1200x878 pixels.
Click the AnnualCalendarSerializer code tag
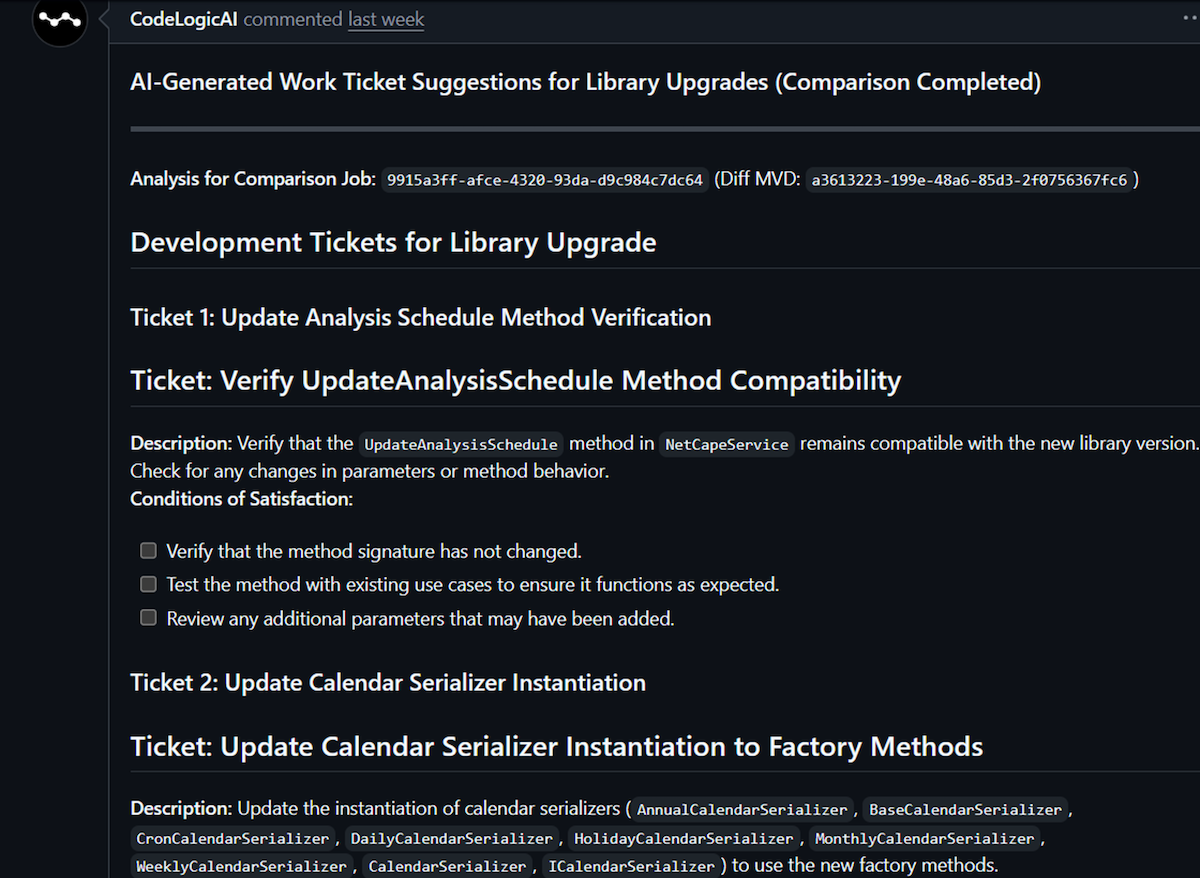coord(742,809)
